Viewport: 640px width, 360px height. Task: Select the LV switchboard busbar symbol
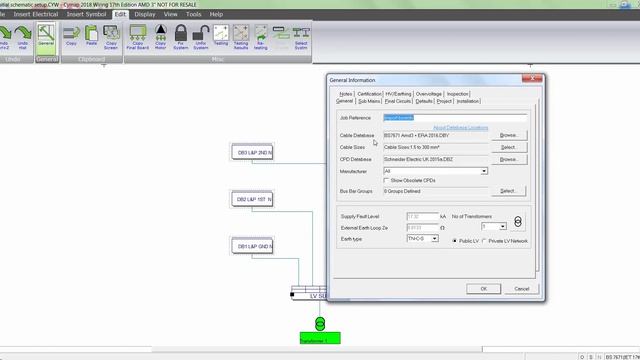pyautogui.click(x=309, y=293)
